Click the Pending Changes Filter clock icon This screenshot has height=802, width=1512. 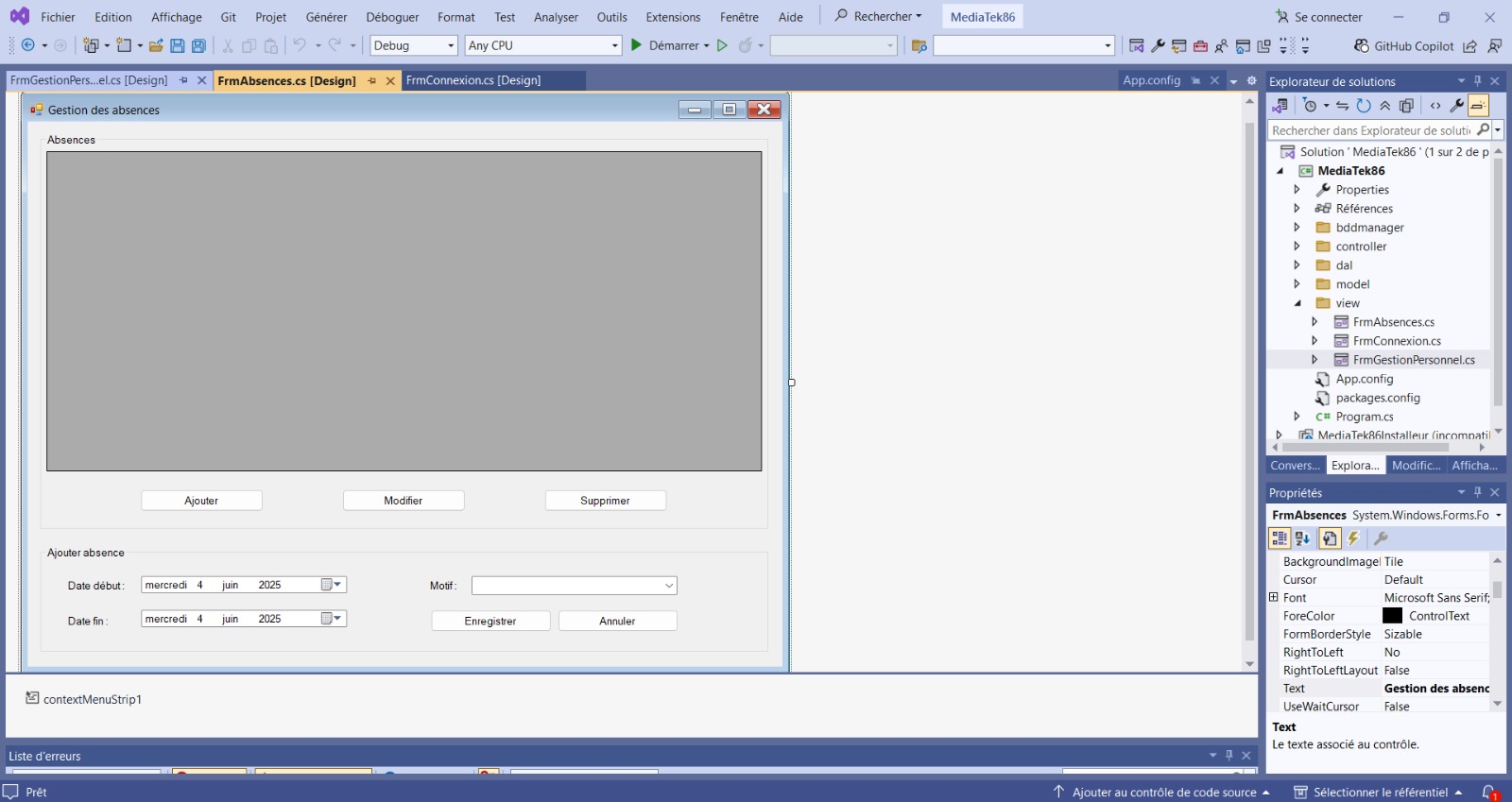pos(1310,106)
